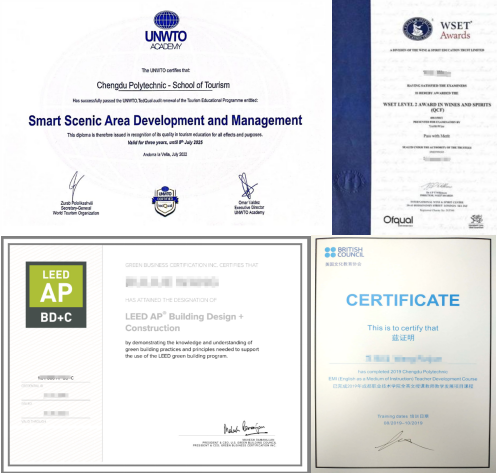Click the blurred recipient name on WSET certificate
497x473 pixels.
coord(437,73)
